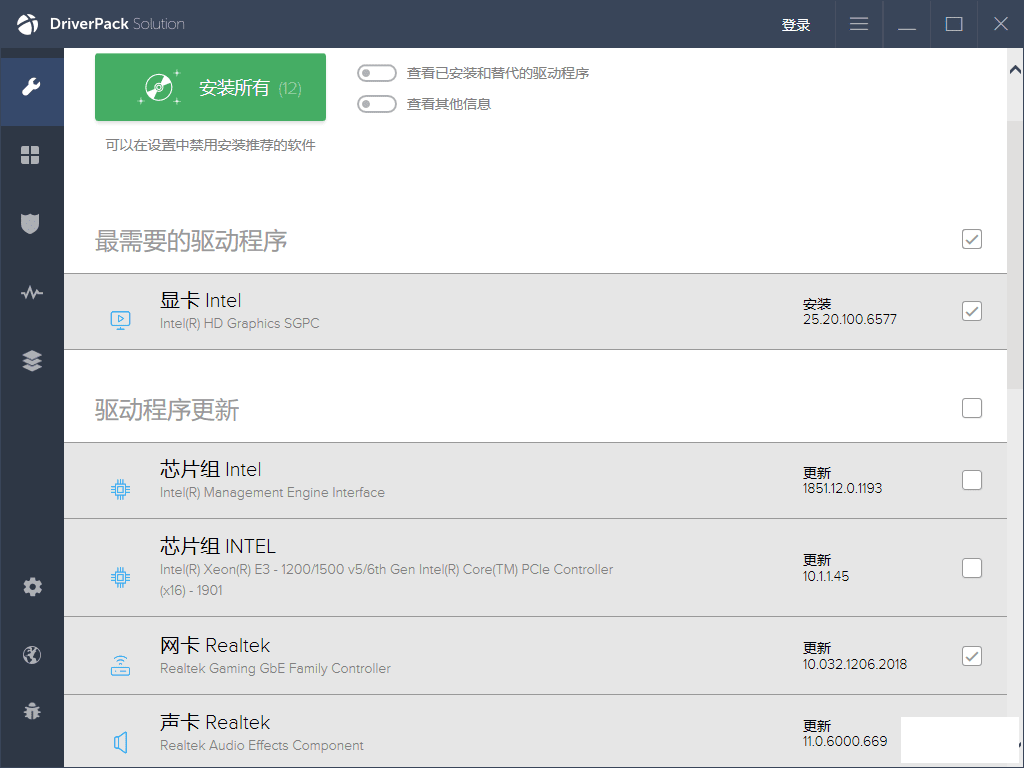Image resolution: width=1024 pixels, height=768 pixels.
Task: Maximize the DriverPack window
Action: (x=954, y=24)
